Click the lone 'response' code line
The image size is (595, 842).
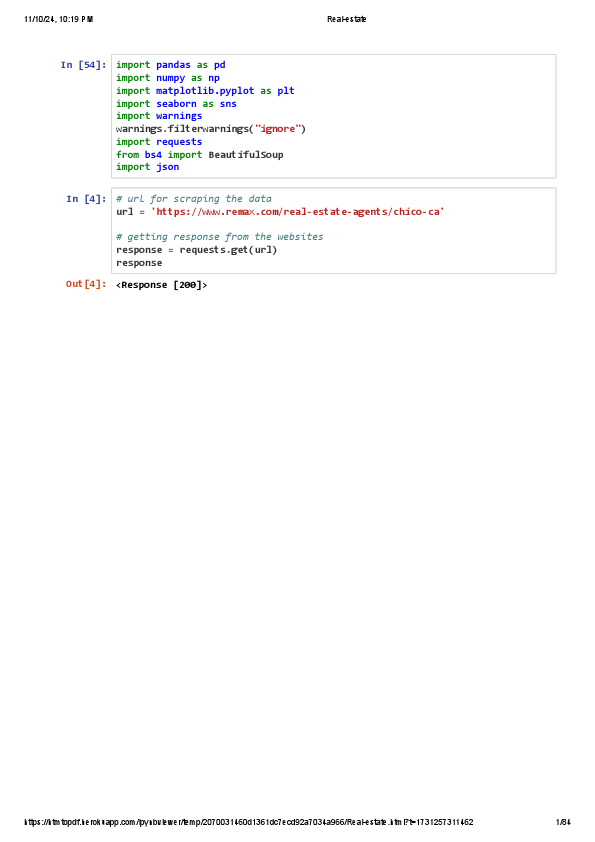click(139, 263)
